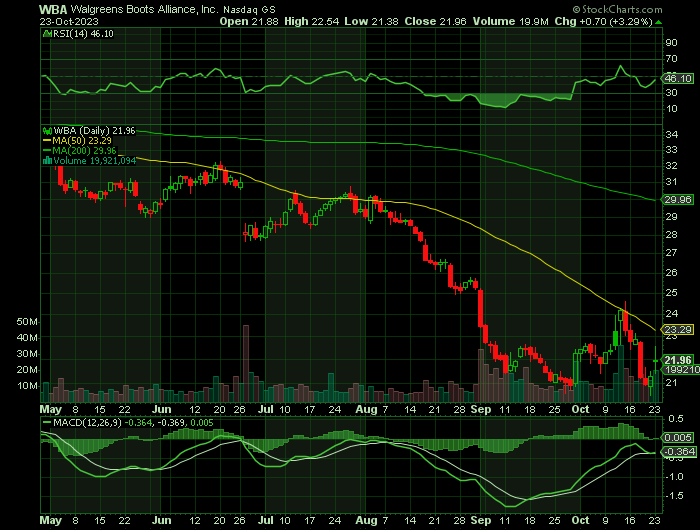Click the 'Walgreens Boots Alliance, Inc.' company name
The image size is (700, 530).
click(145, 9)
